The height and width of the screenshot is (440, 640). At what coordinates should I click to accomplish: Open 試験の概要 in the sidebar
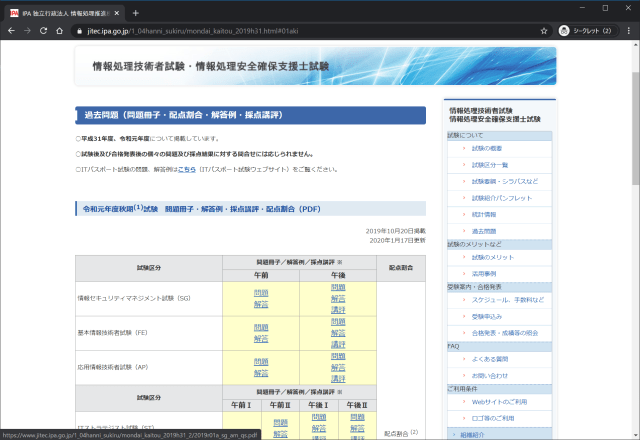[x=487, y=149]
